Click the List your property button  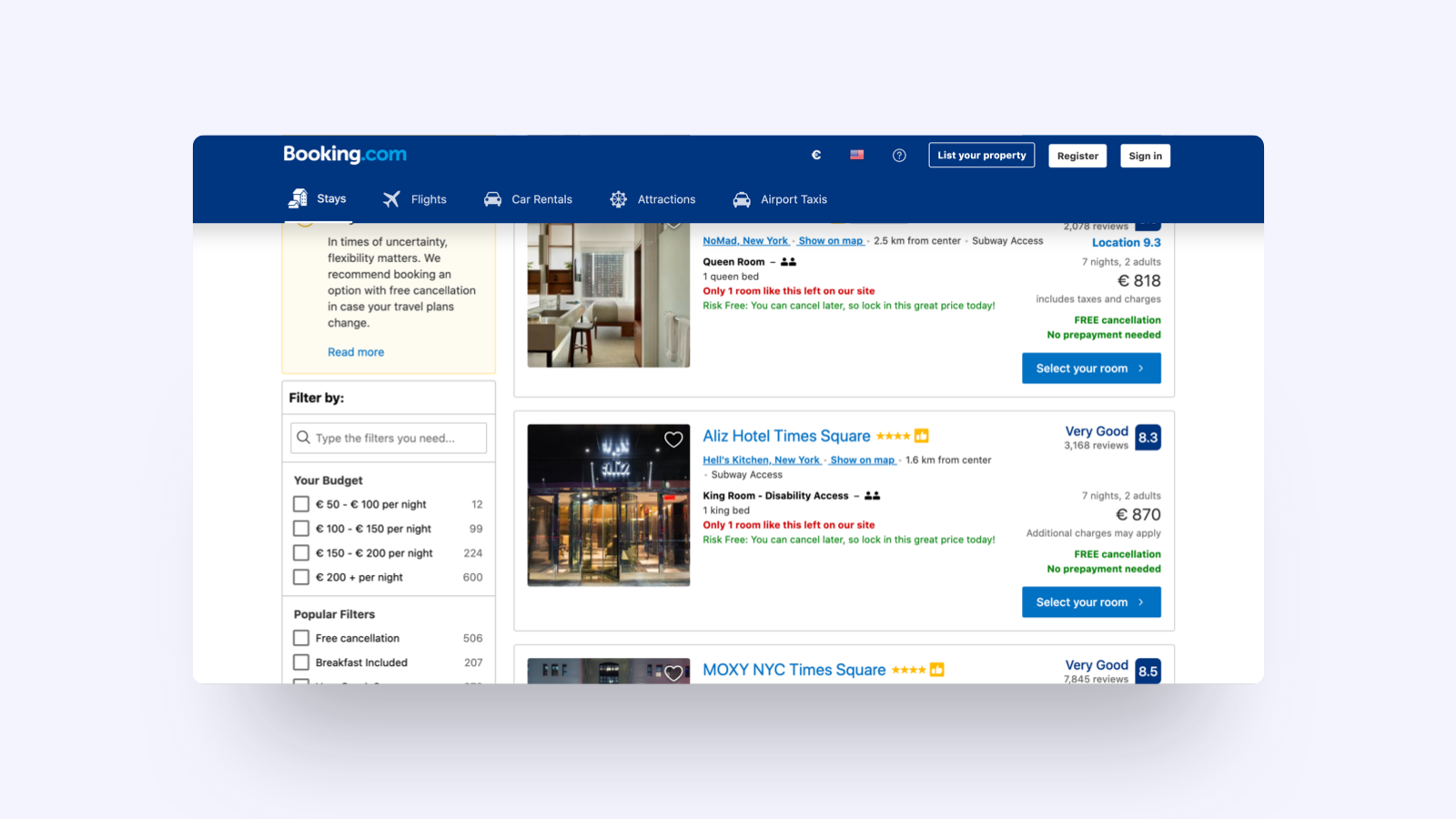982,156
